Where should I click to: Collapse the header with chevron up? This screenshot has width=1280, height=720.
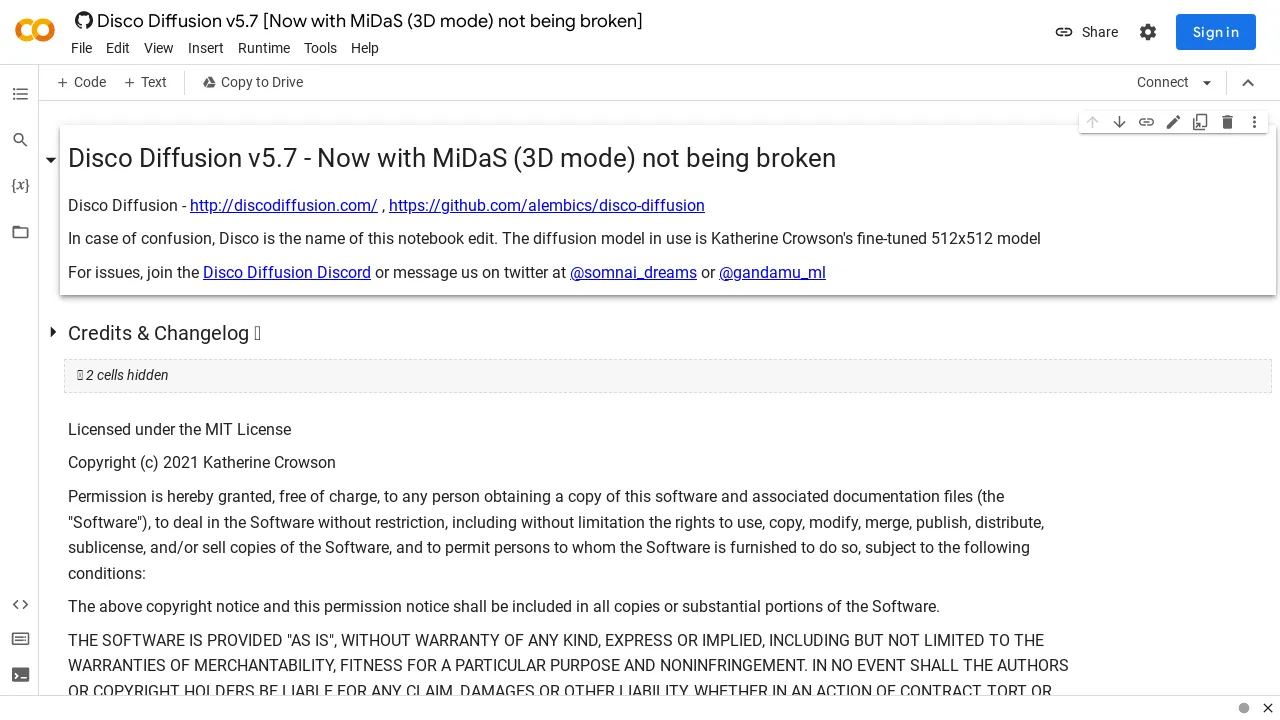(1248, 83)
